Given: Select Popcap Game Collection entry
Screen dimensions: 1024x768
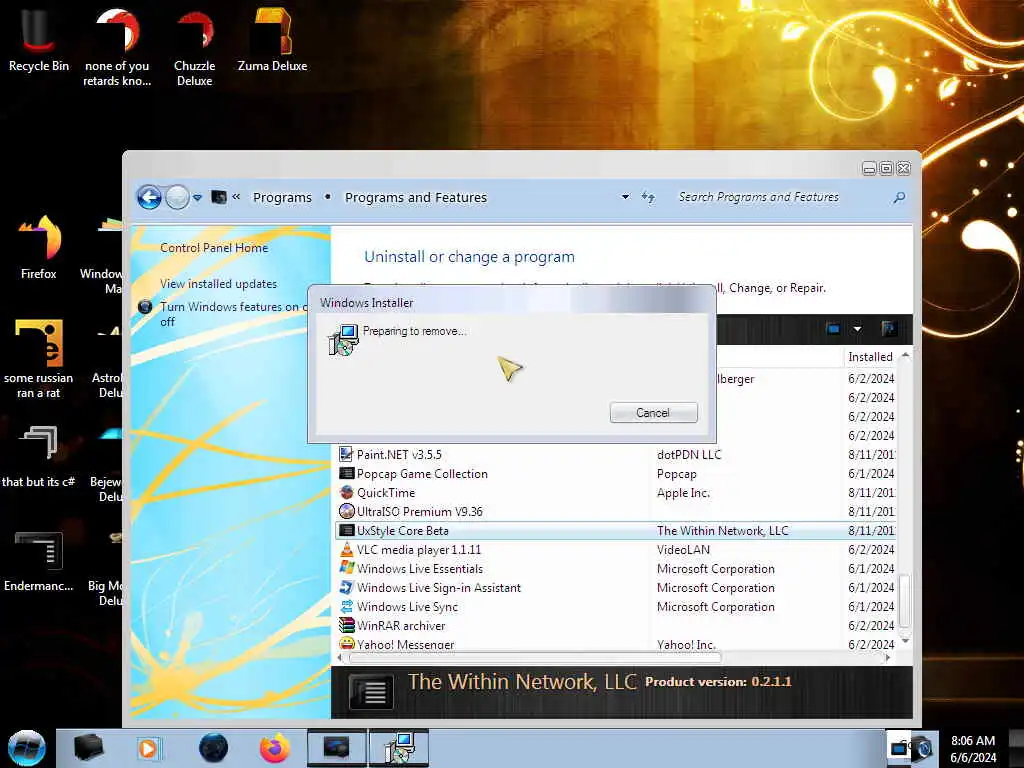Looking at the screenshot, I should 616,473.
